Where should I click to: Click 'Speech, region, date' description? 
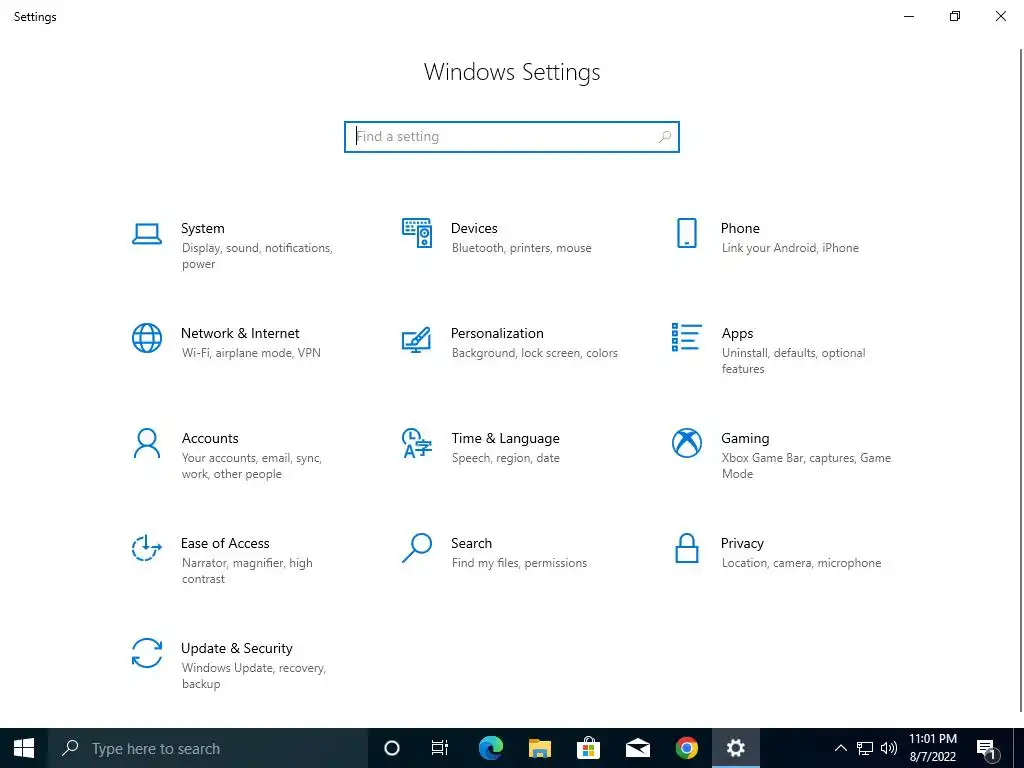505,458
